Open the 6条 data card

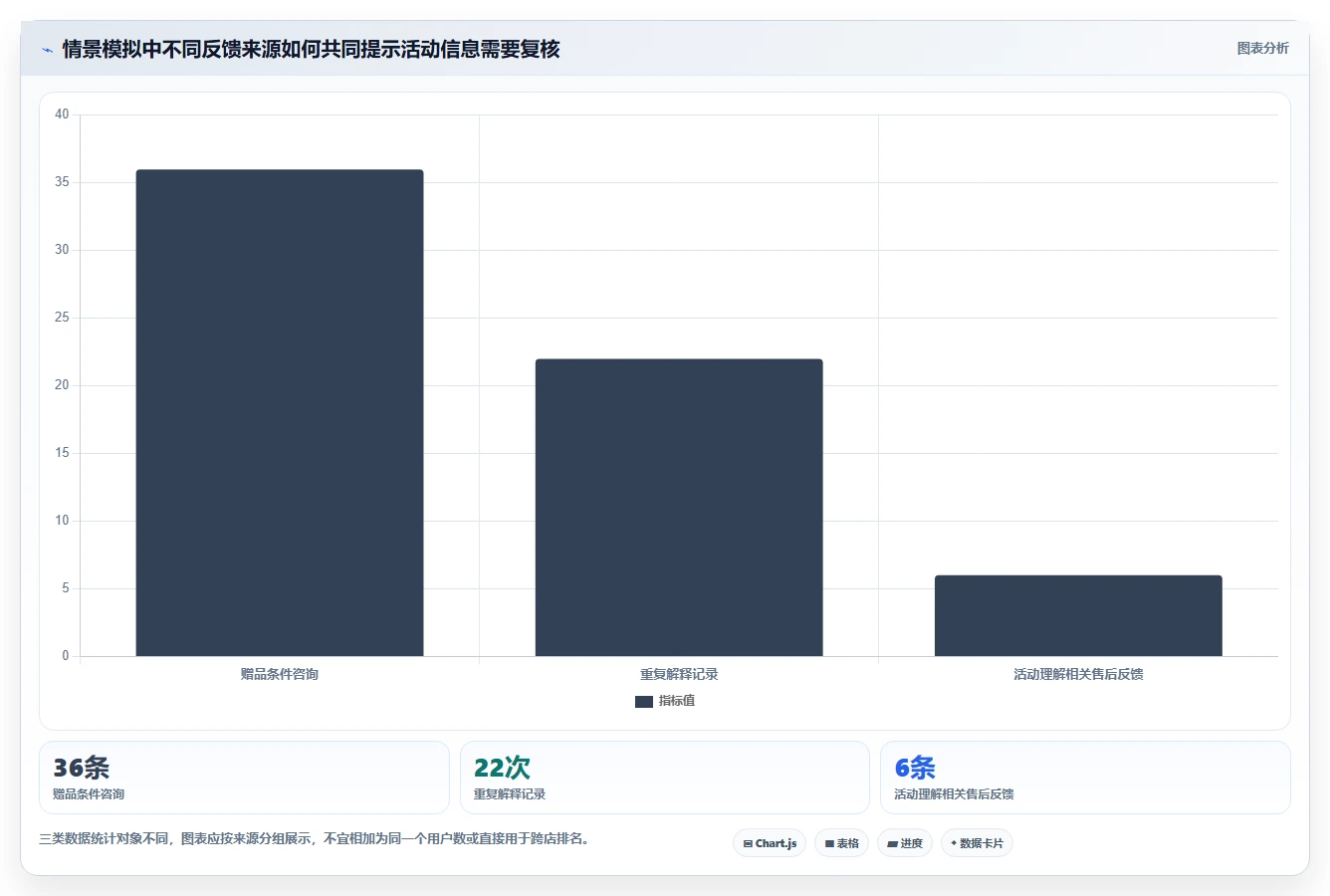pos(1085,778)
